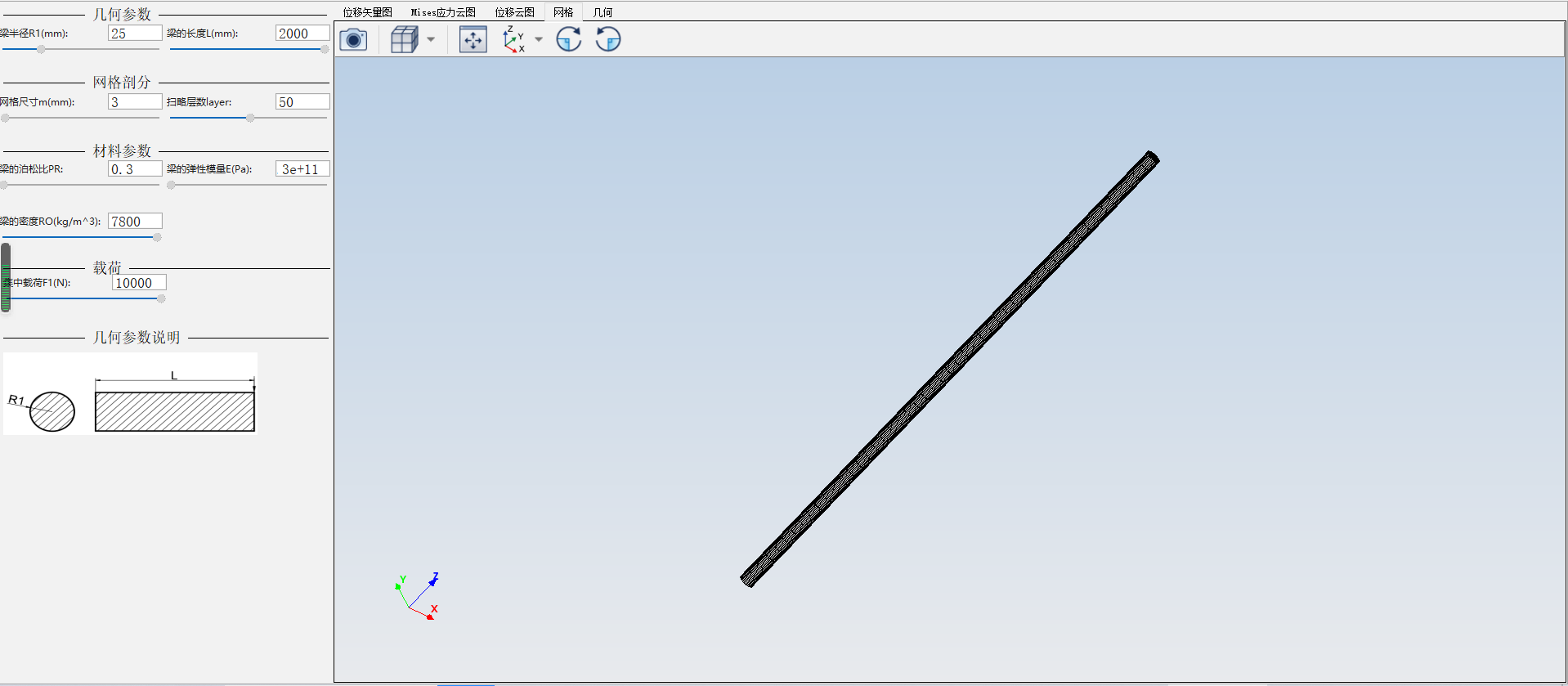Click the concentrated load F1 slider handle
The image size is (1568, 686).
(161, 298)
